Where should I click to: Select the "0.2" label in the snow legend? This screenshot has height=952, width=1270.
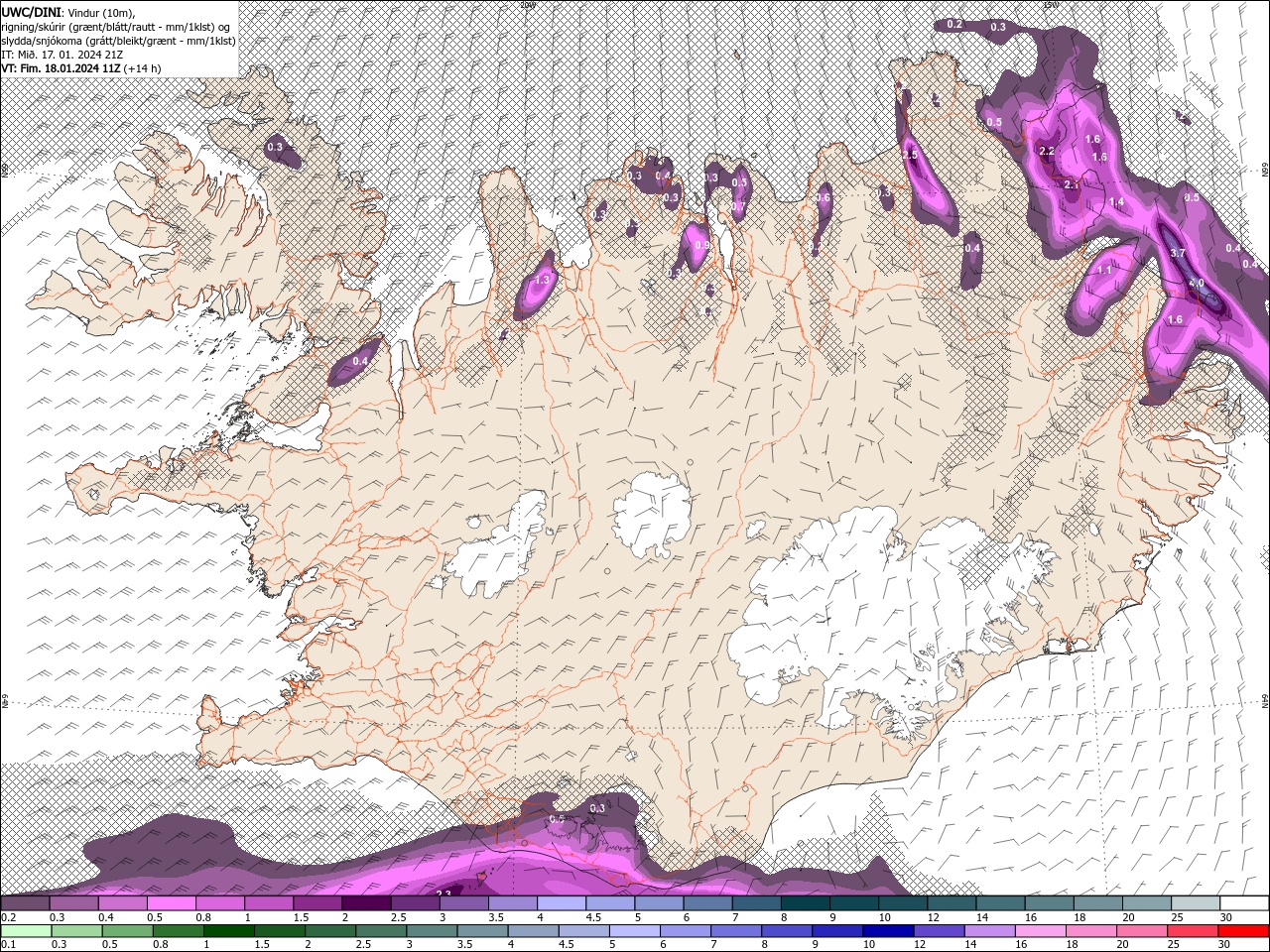[8, 917]
